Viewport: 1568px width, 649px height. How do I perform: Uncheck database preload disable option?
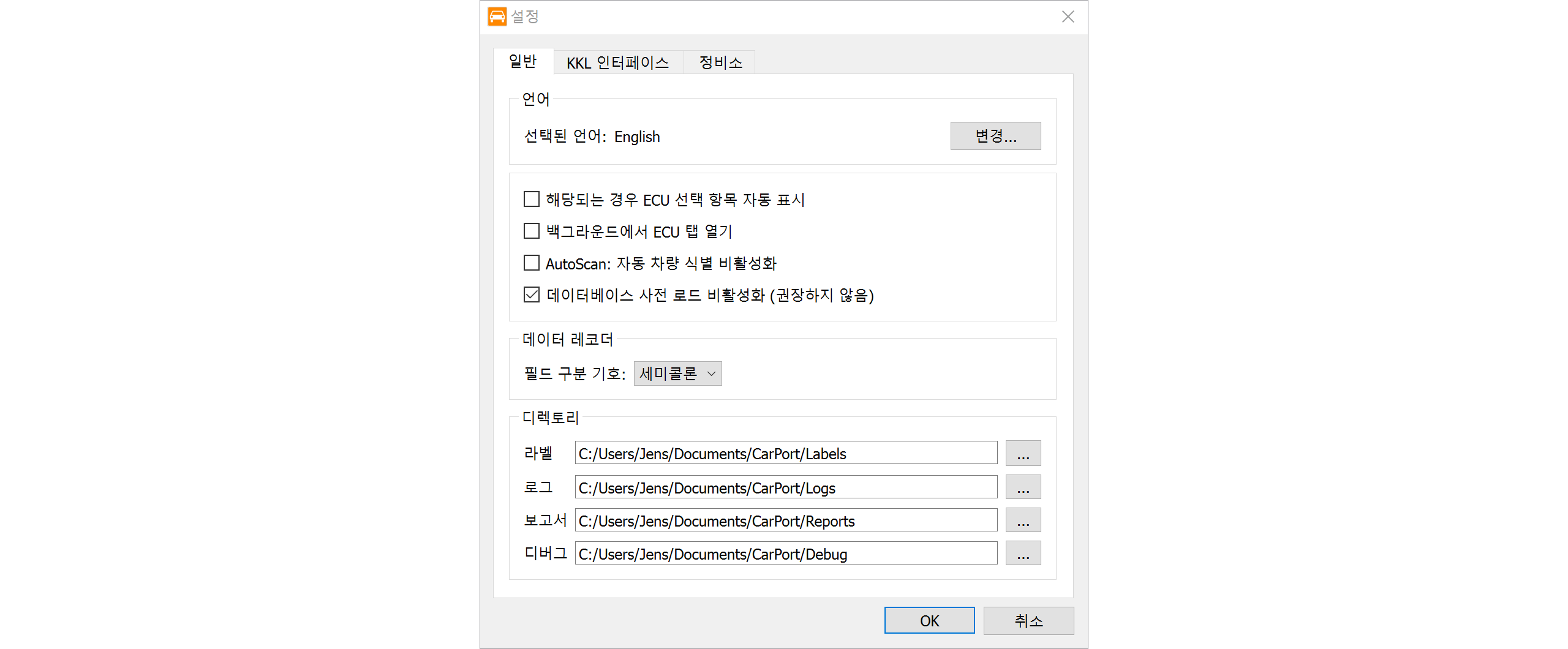[530, 294]
